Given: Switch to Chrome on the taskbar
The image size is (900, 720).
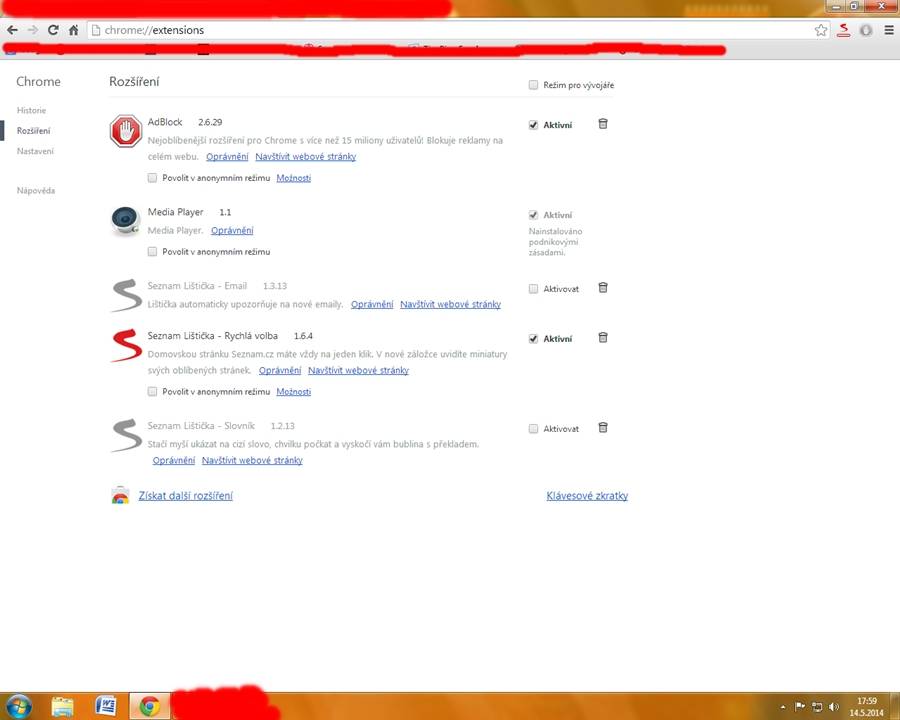Looking at the screenshot, I should 149,706.
